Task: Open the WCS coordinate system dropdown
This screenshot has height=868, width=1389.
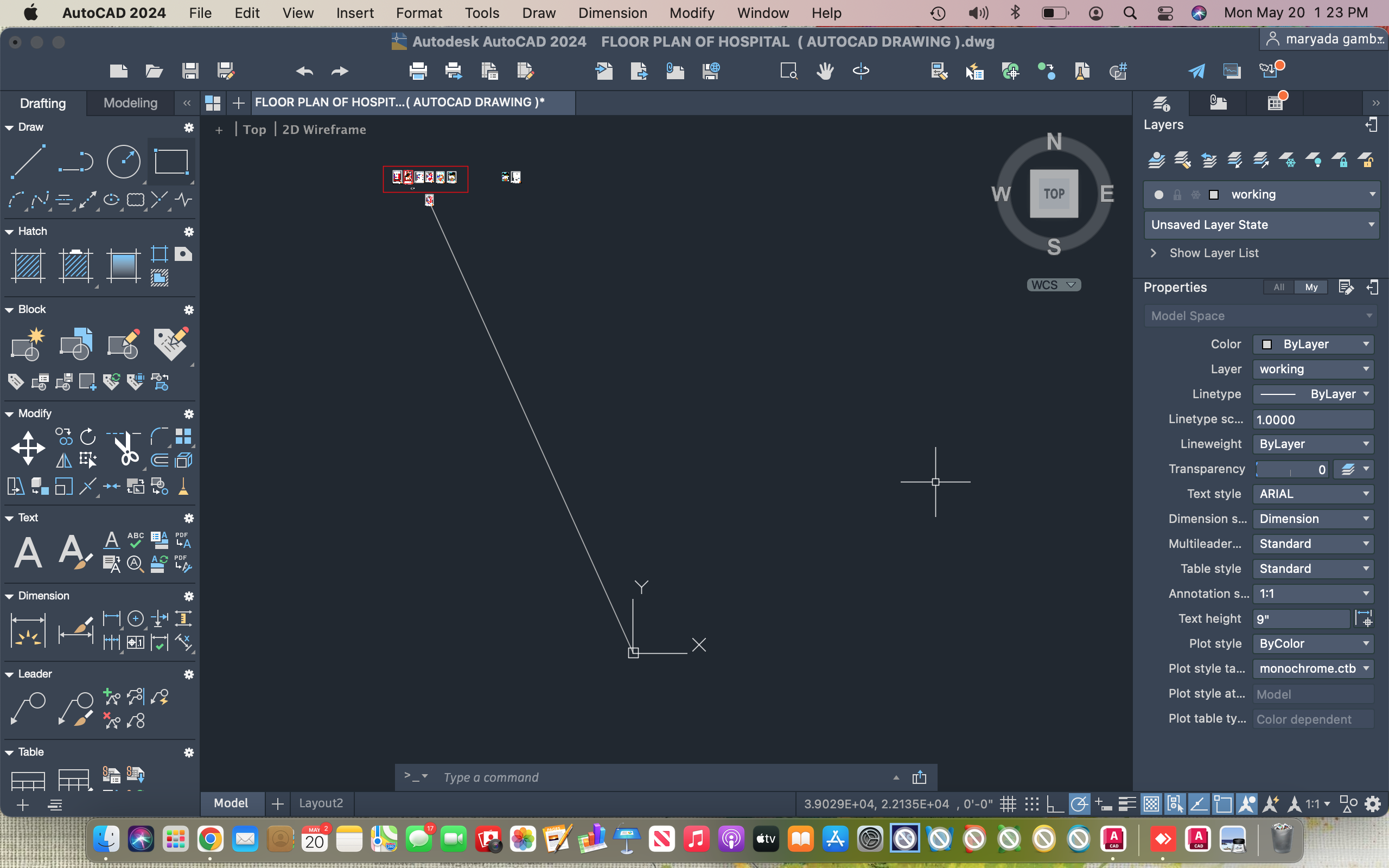Action: [x=1070, y=285]
